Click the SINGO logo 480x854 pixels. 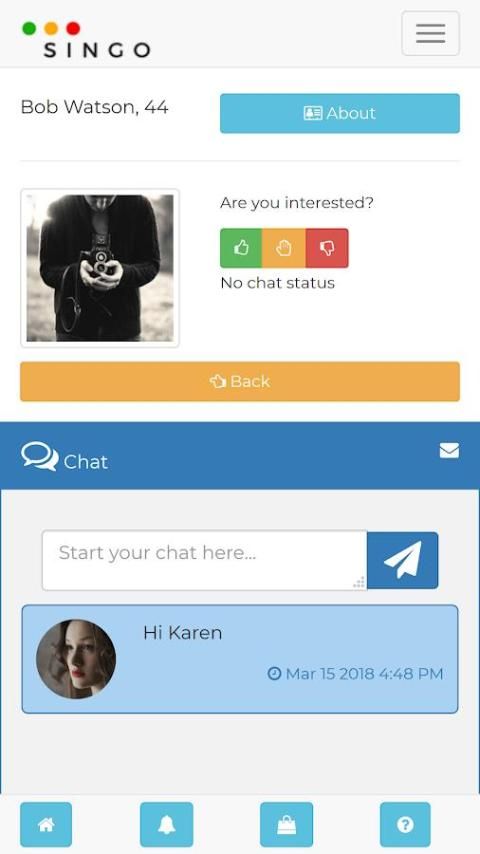tap(86, 40)
